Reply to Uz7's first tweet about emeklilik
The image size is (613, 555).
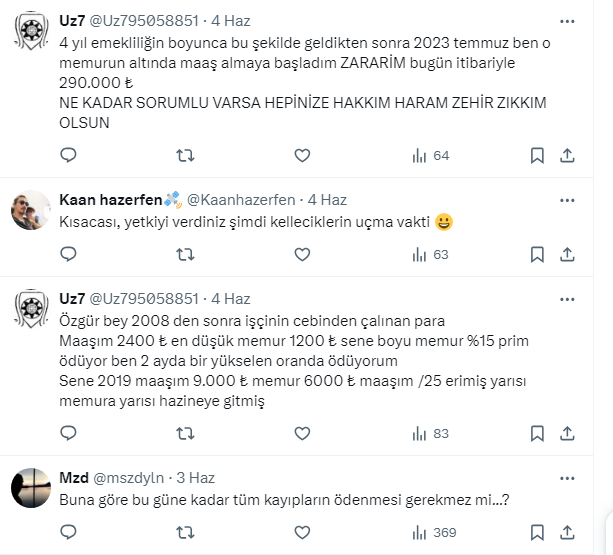(68, 155)
